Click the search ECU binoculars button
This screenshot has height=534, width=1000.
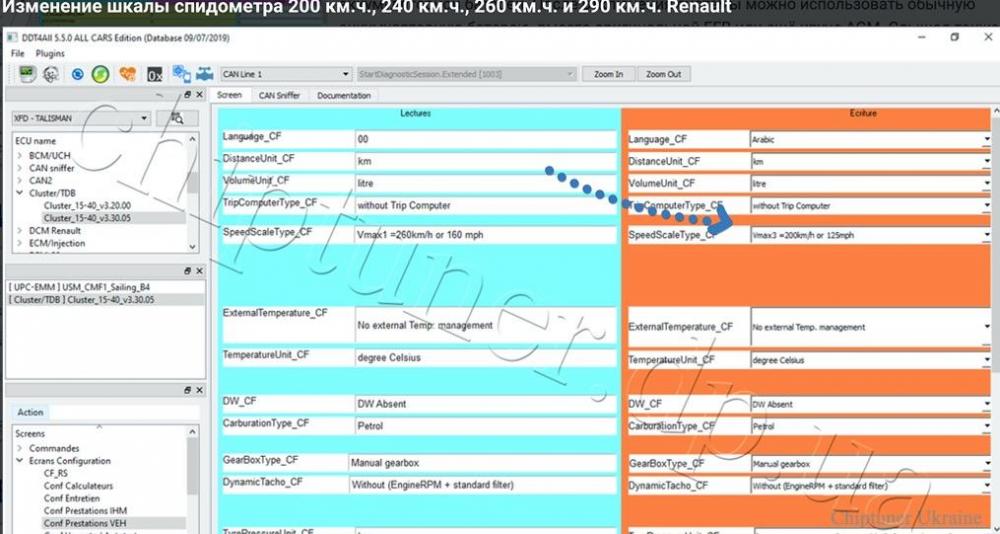coord(177,118)
